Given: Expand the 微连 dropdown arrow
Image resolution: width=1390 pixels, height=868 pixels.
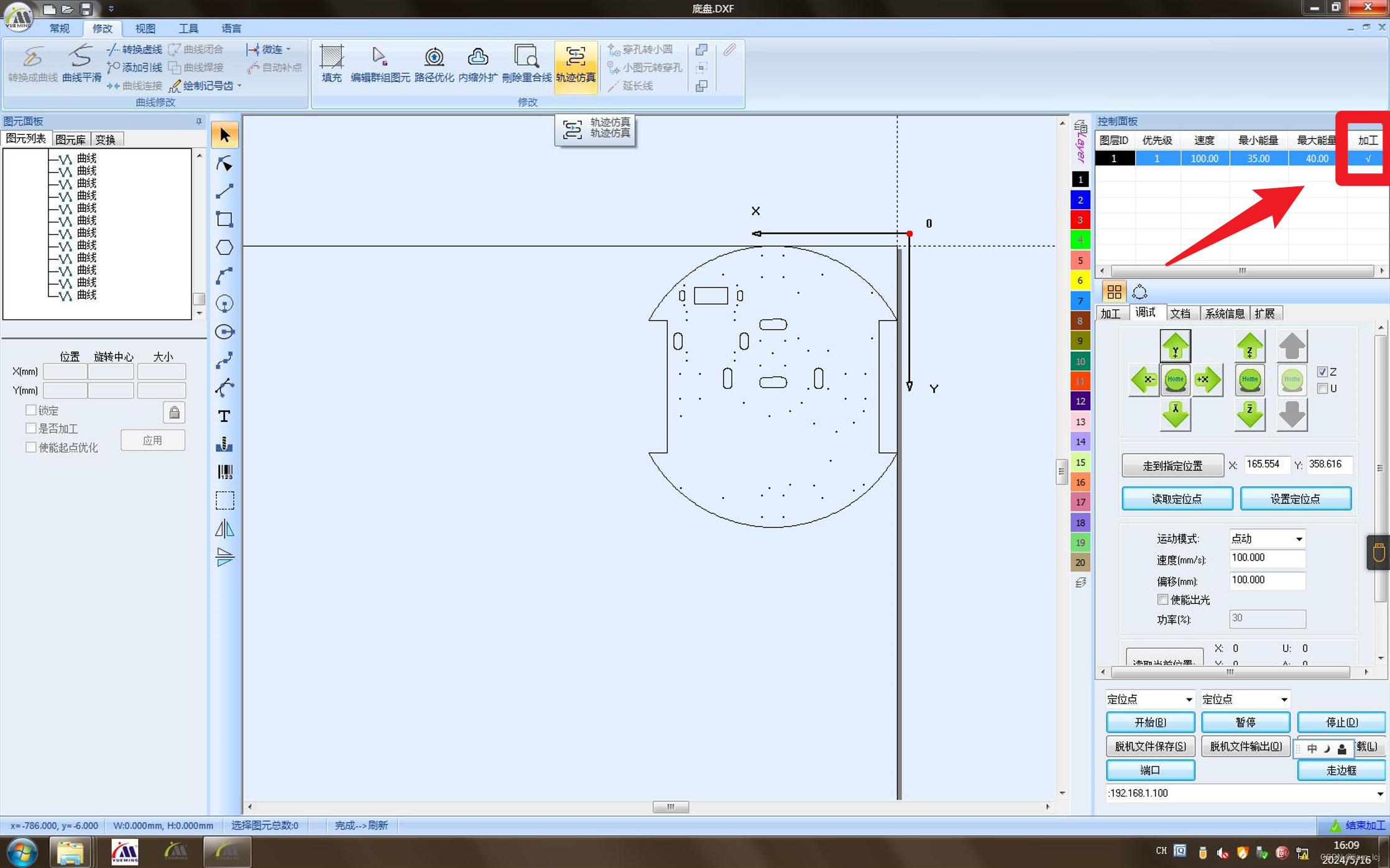Looking at the screenshot, I should click(288, 49).
